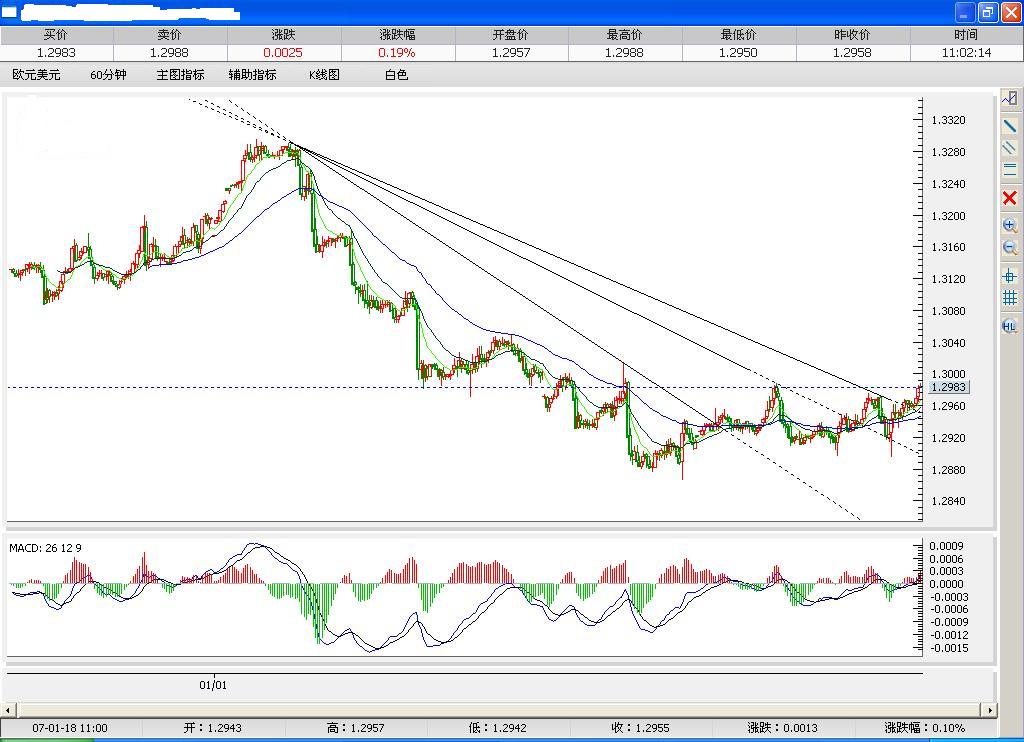Switch chart type via K线图 option
Screen dimensions: 1024x742
[x=322, y=74]
